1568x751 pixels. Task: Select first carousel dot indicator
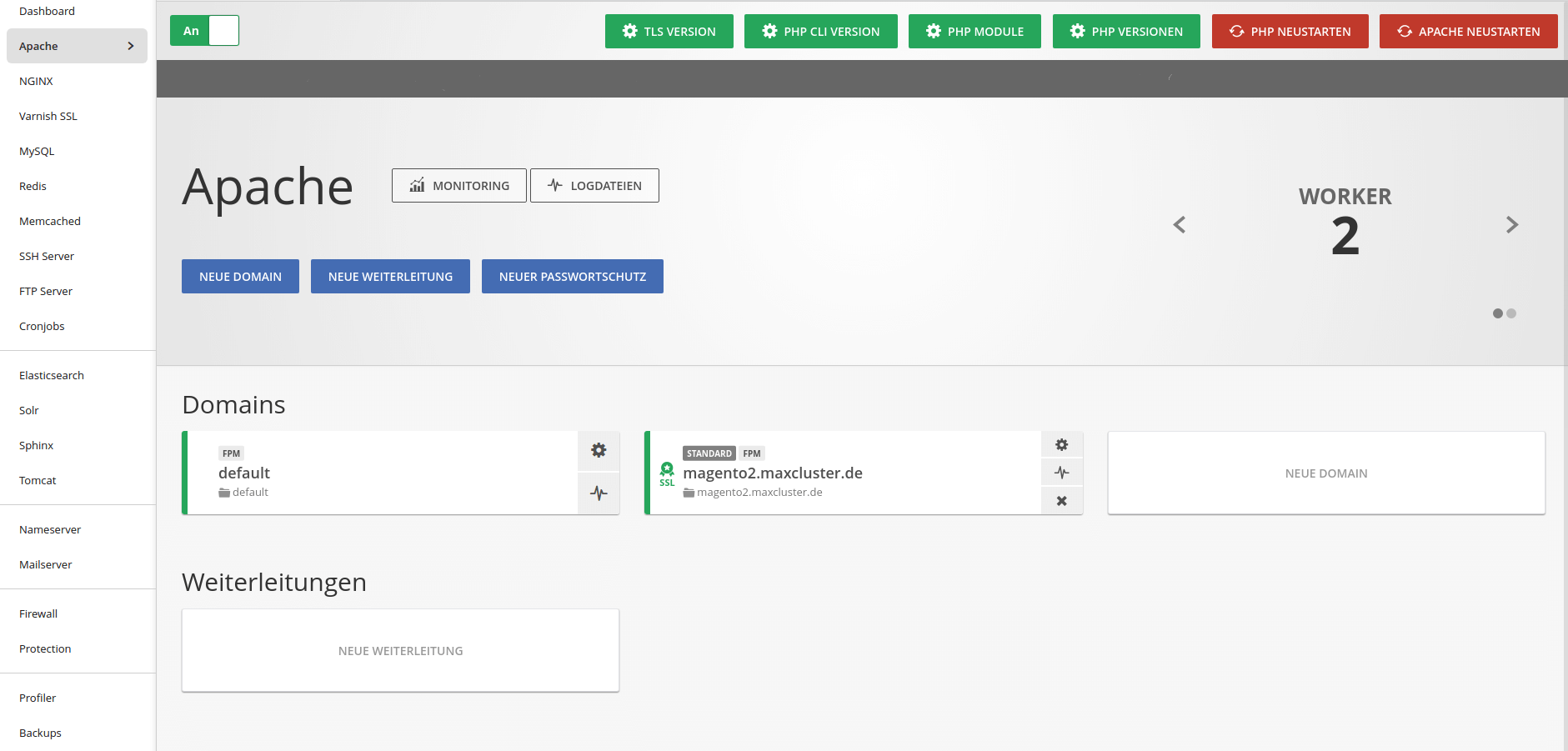1498,313
